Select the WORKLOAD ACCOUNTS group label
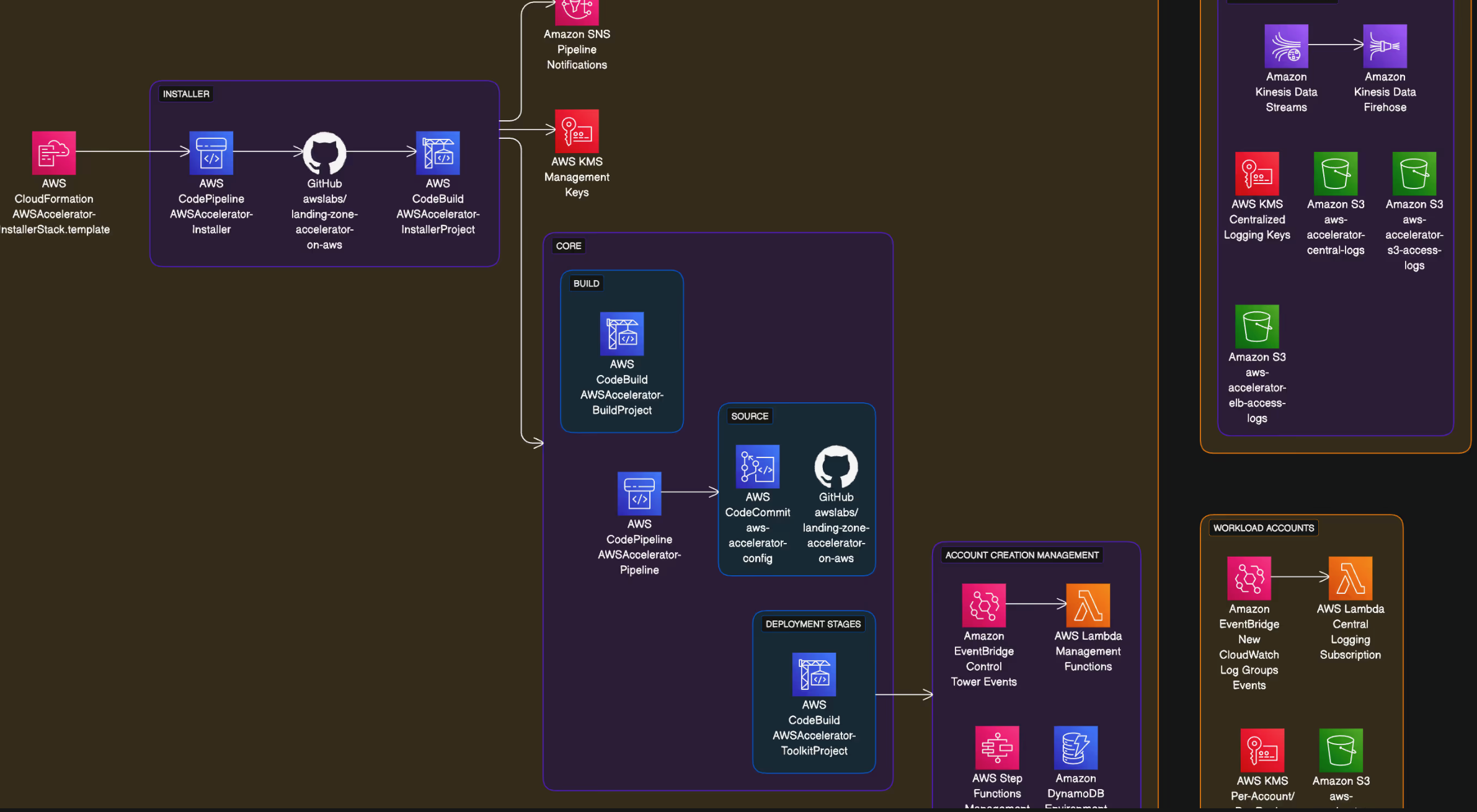 tap(1264, 528)
